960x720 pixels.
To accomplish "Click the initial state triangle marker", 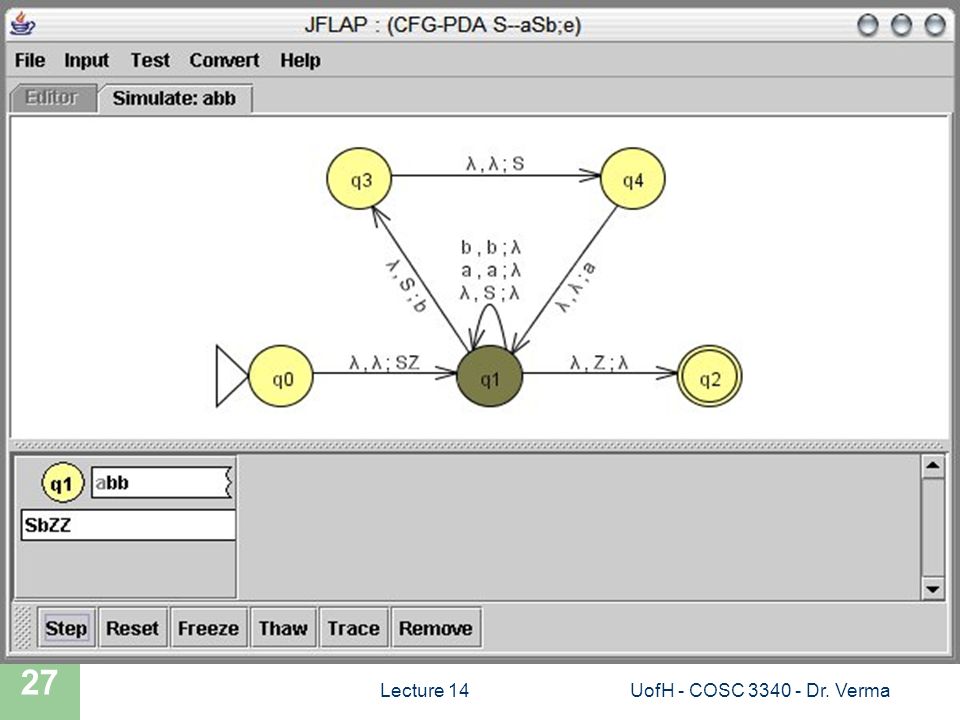I will click(231, 376).
